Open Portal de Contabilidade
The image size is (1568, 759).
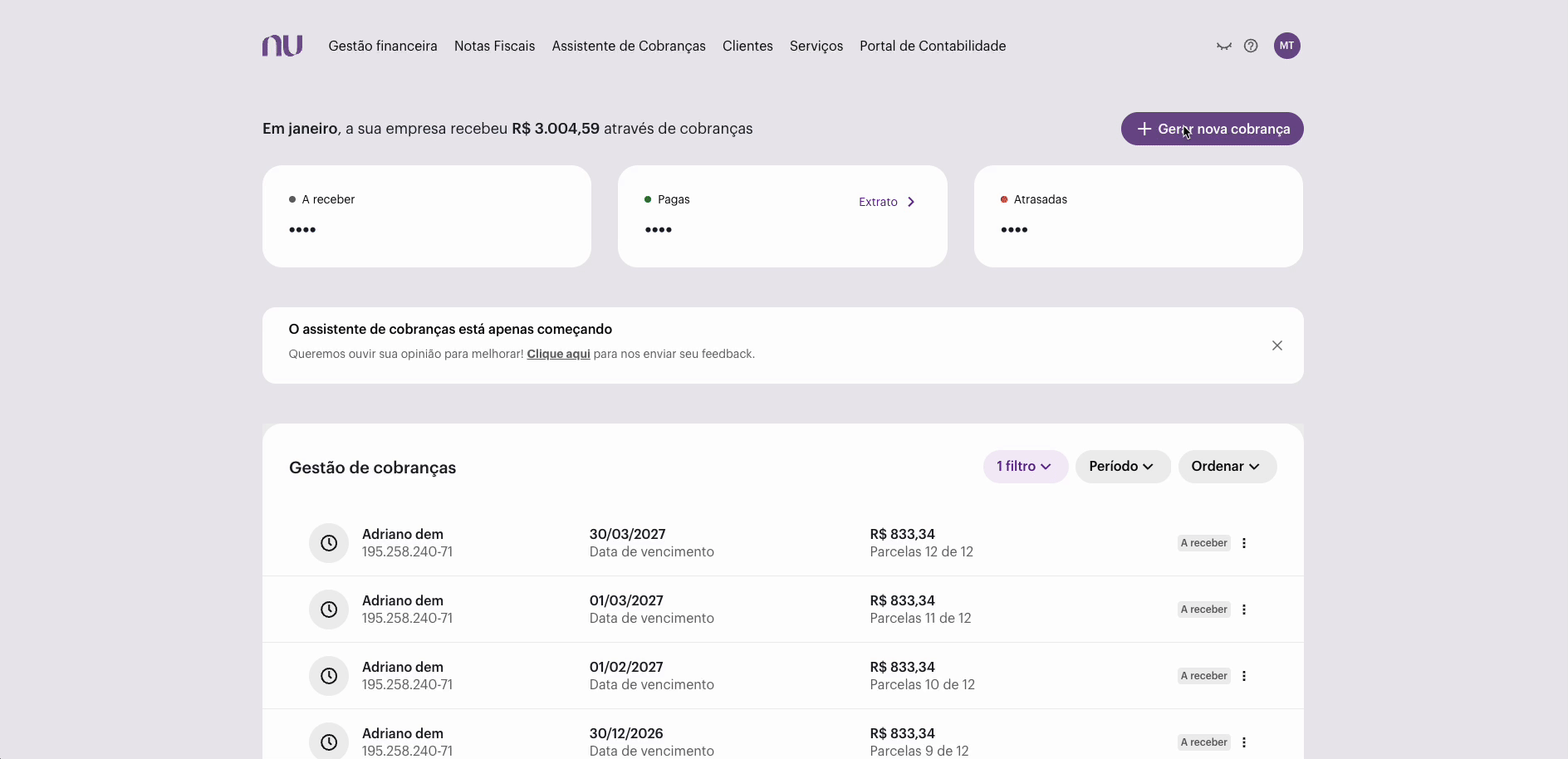933,47
